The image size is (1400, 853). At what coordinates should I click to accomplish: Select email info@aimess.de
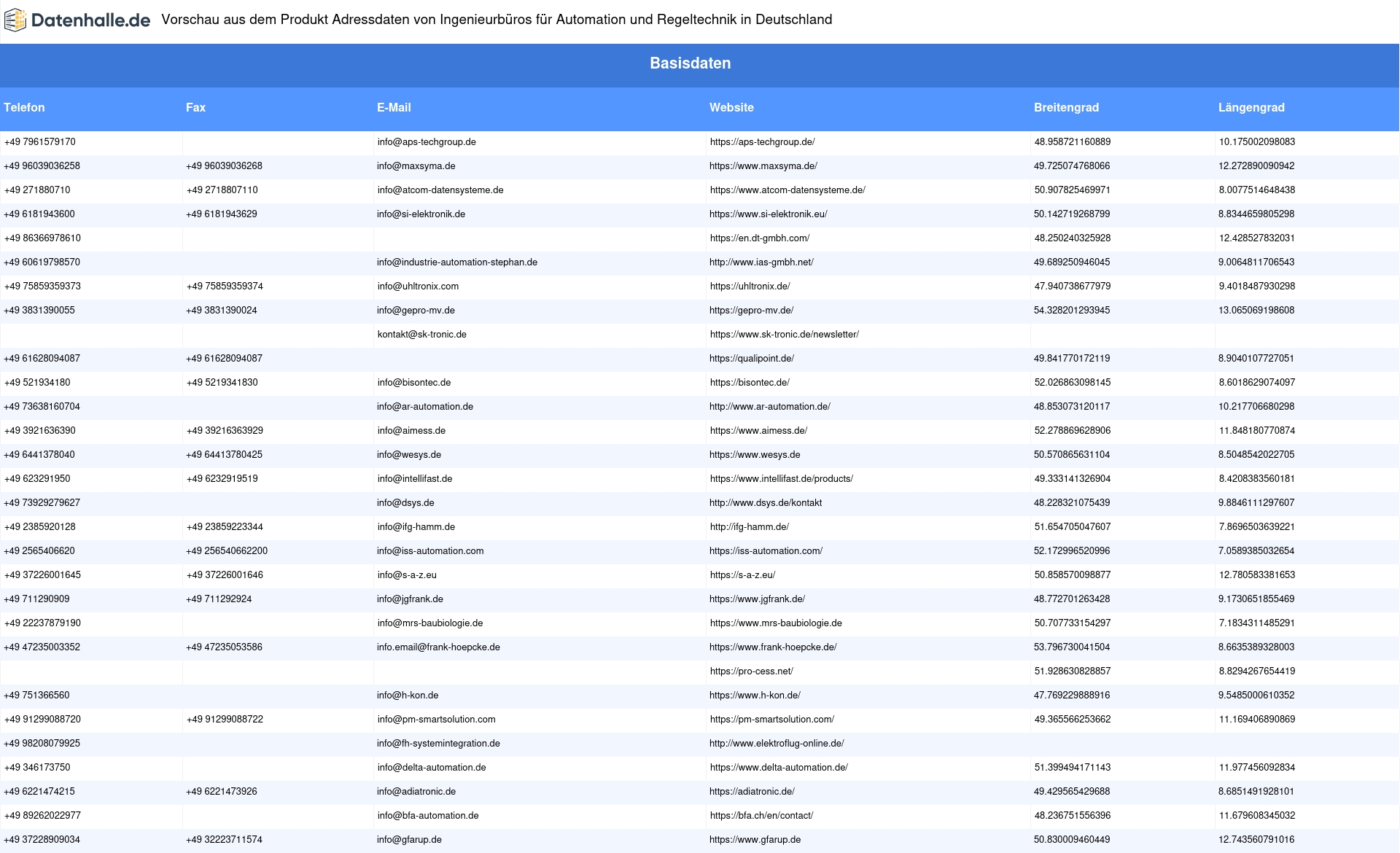412,431
